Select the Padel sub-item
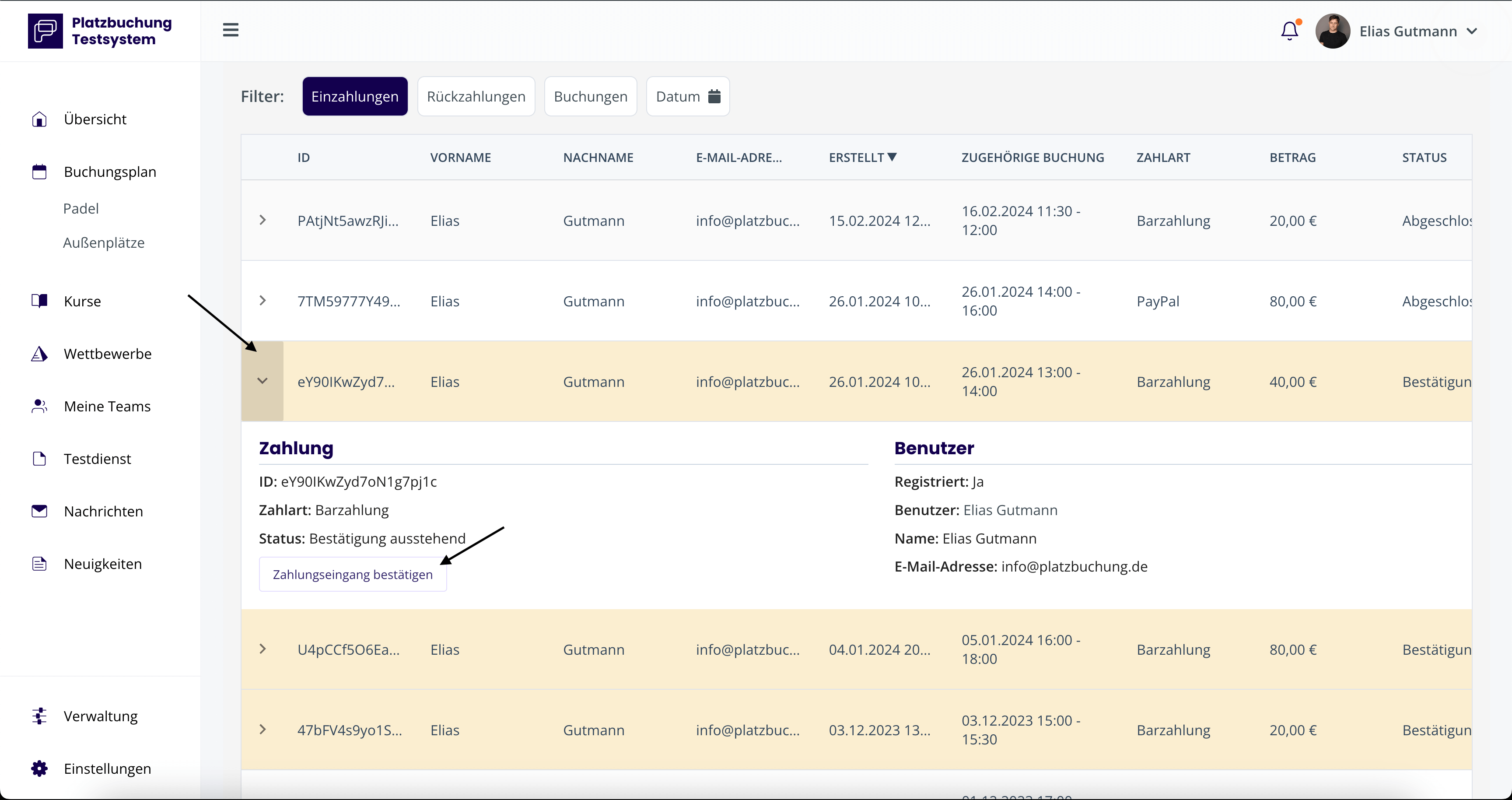This screenshot has width=1512, height=800. click(81, 208)
